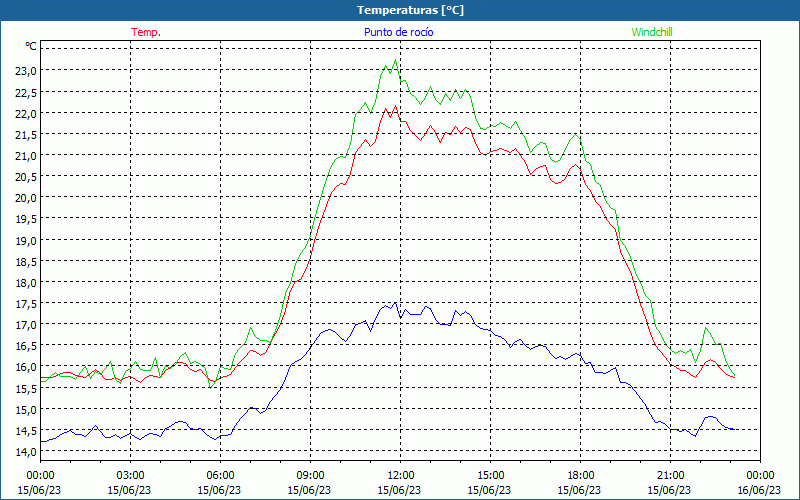Select the blue Punto de rocío legend label
The height and width of the screenshot is (500, 800).
pos(398,32)
